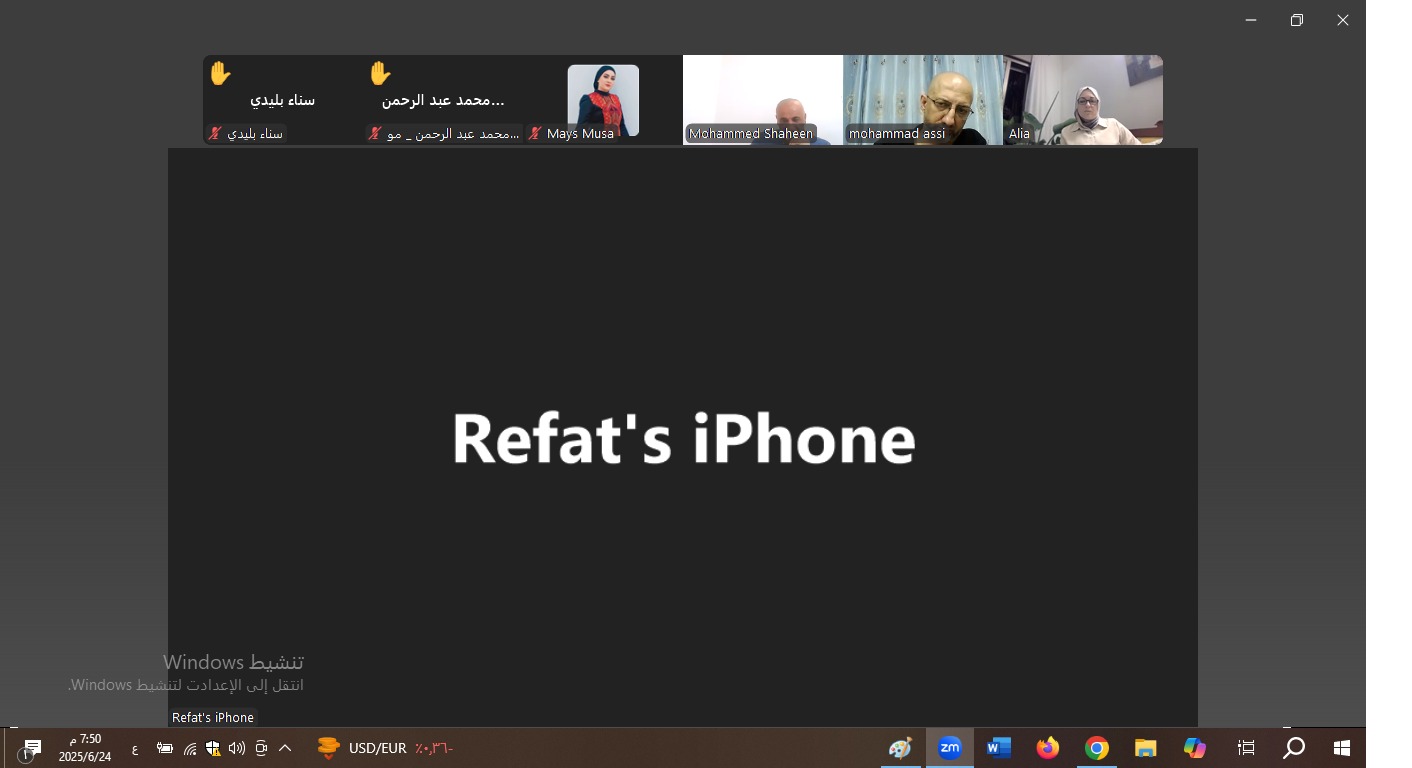Open the USD/EUR currency widget

(385, 748)
